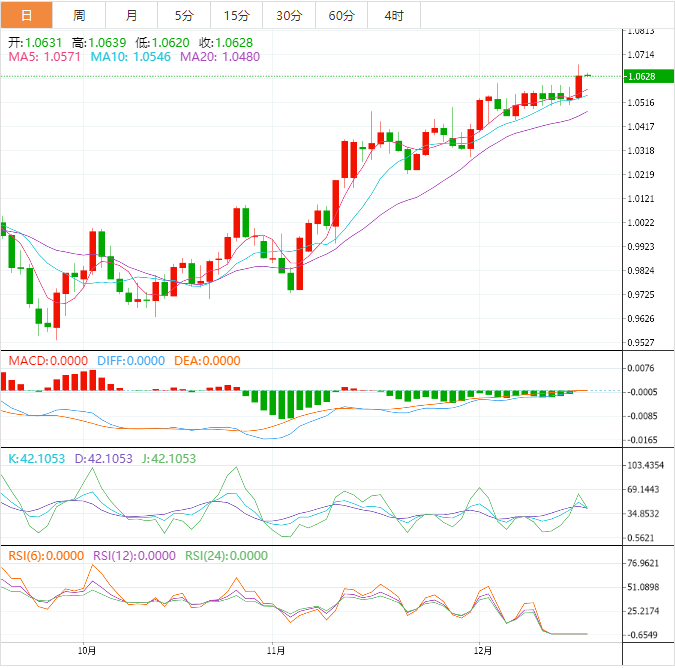Click the KDJ K value label
675x668 pixels.
36,459
